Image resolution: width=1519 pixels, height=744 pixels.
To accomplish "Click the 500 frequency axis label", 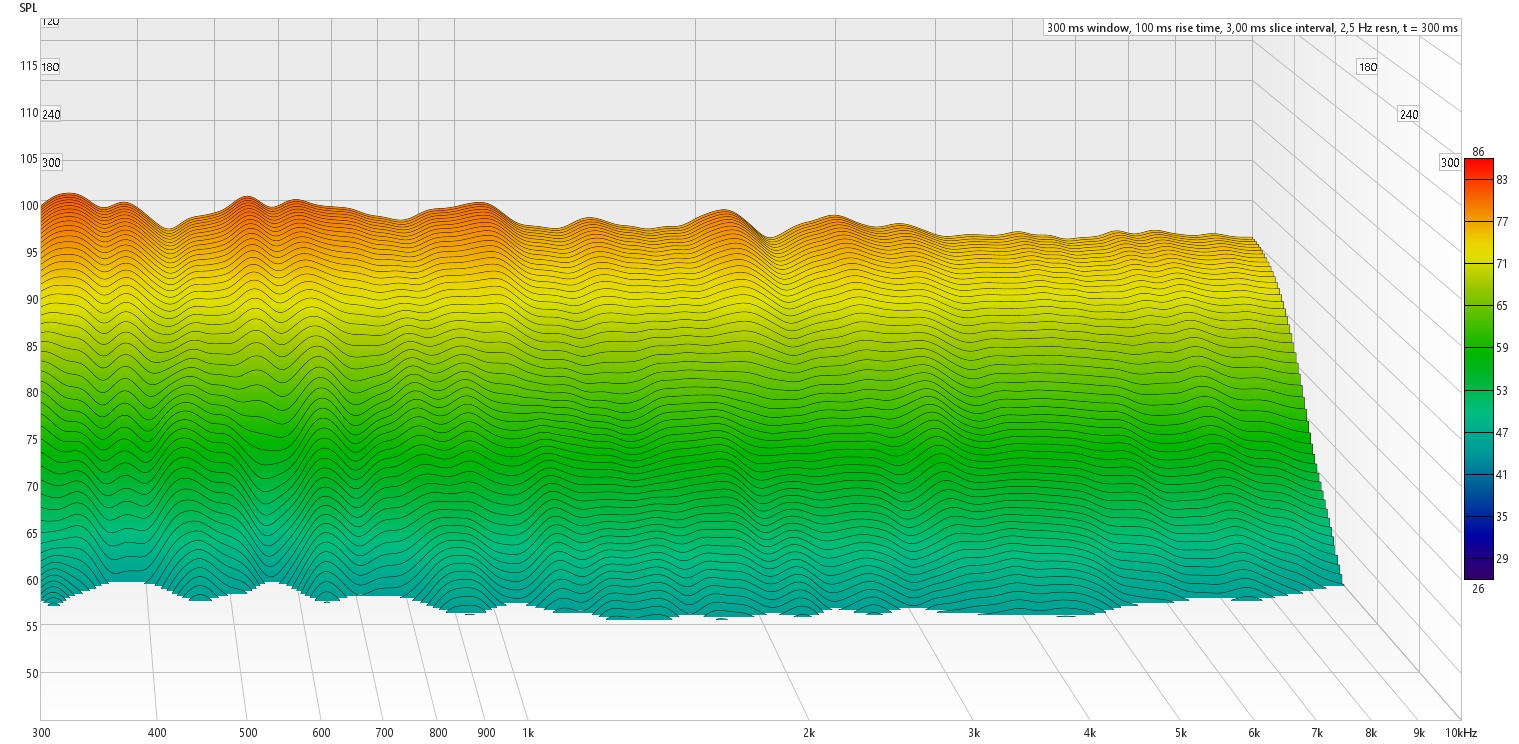I will point(248,733).
